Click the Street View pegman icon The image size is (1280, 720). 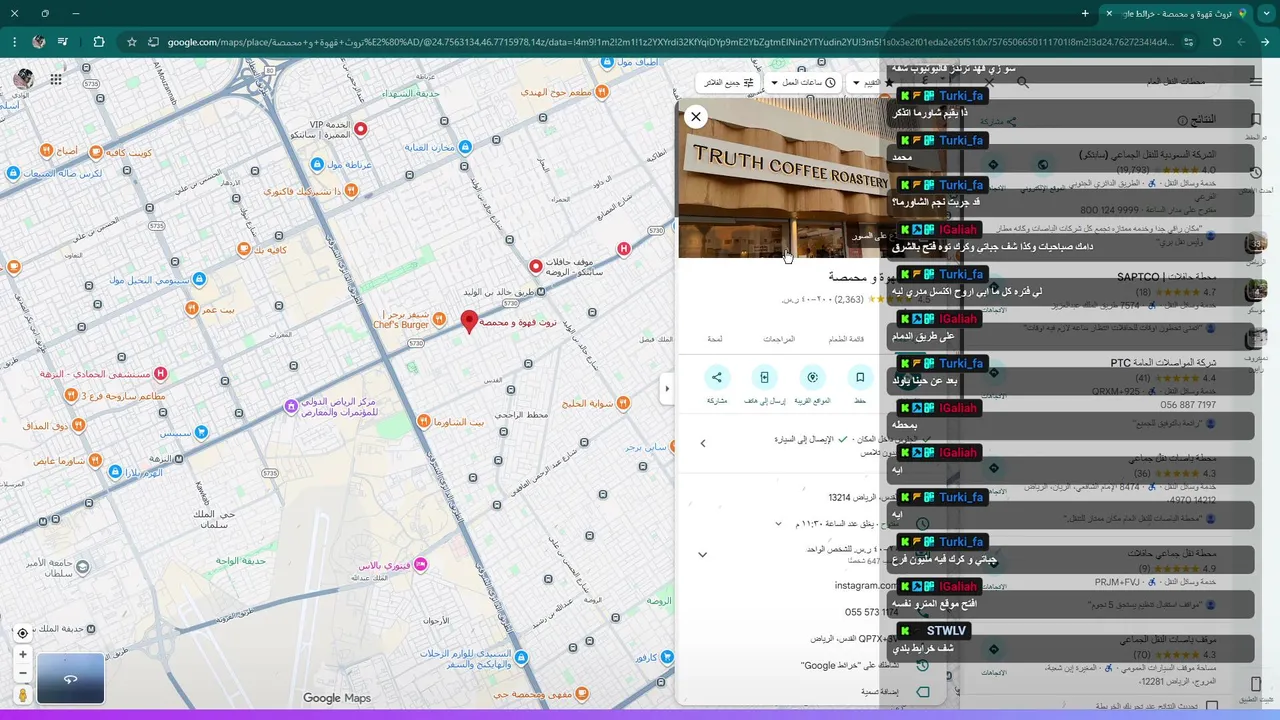pos(23,694)
